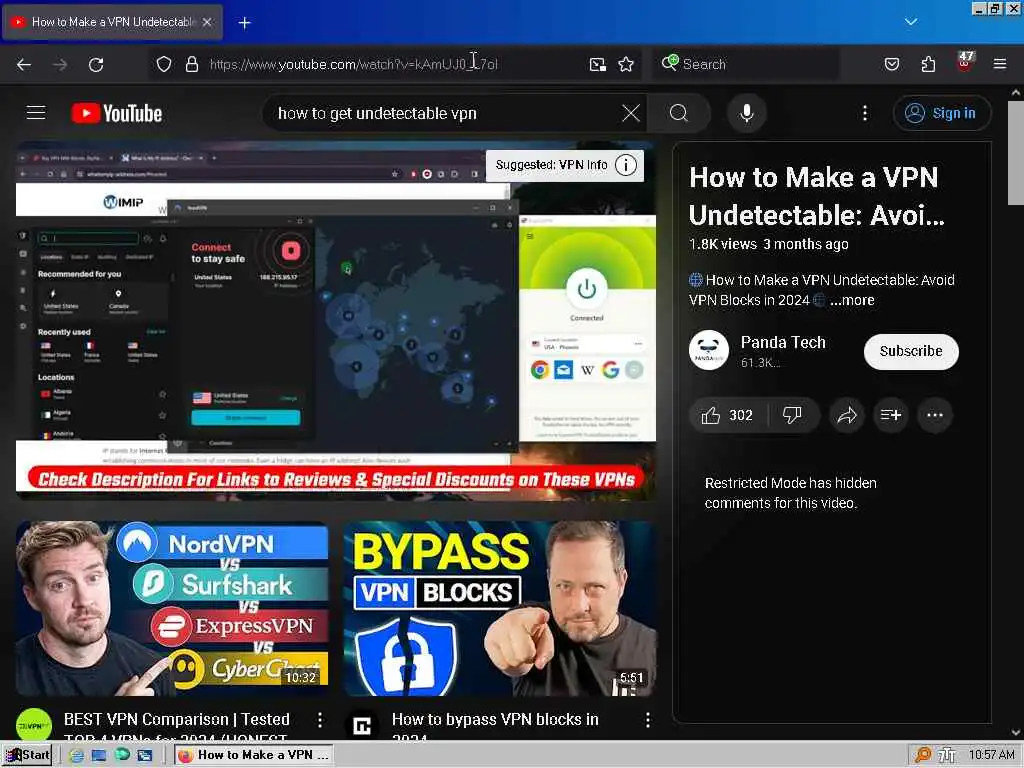Viewport: 1024px width, 768px height.
Task: Open the BYPASS VPN BLOCKS video thumbnail
Action: coord(500,609)
